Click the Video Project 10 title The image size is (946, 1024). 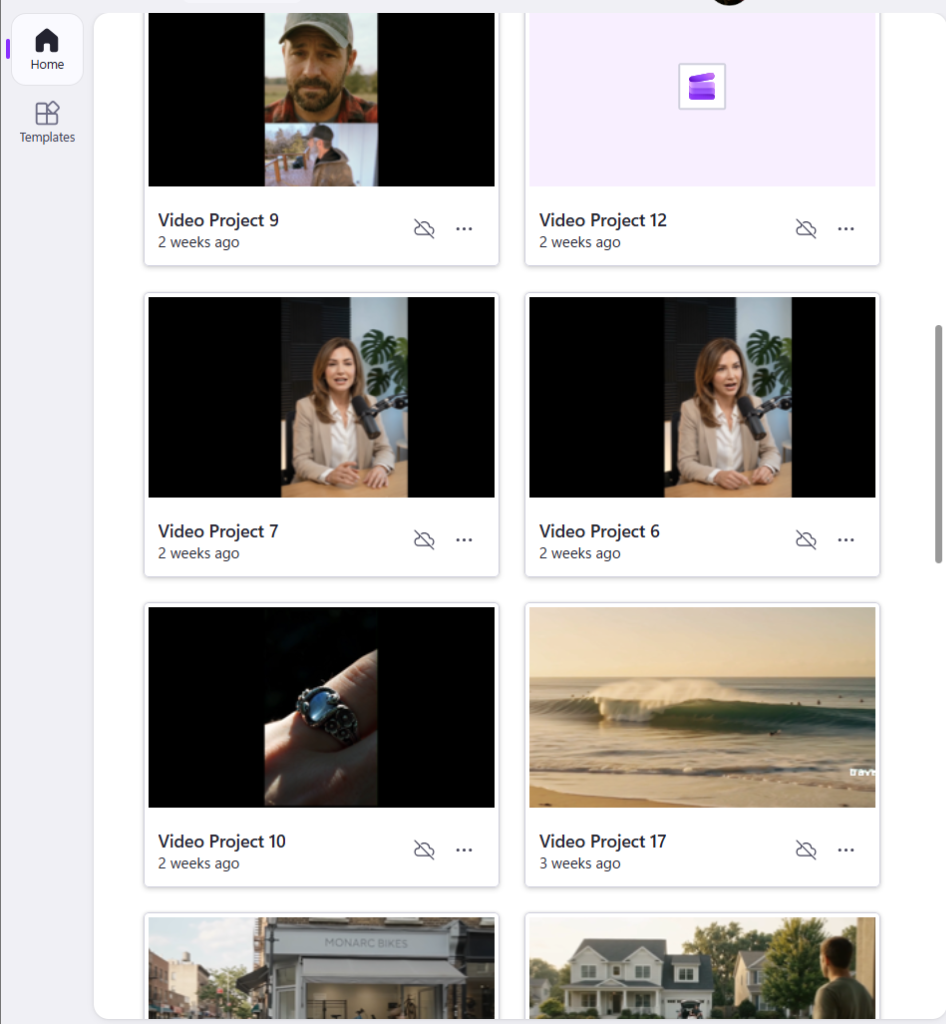(x=222, y=841)
